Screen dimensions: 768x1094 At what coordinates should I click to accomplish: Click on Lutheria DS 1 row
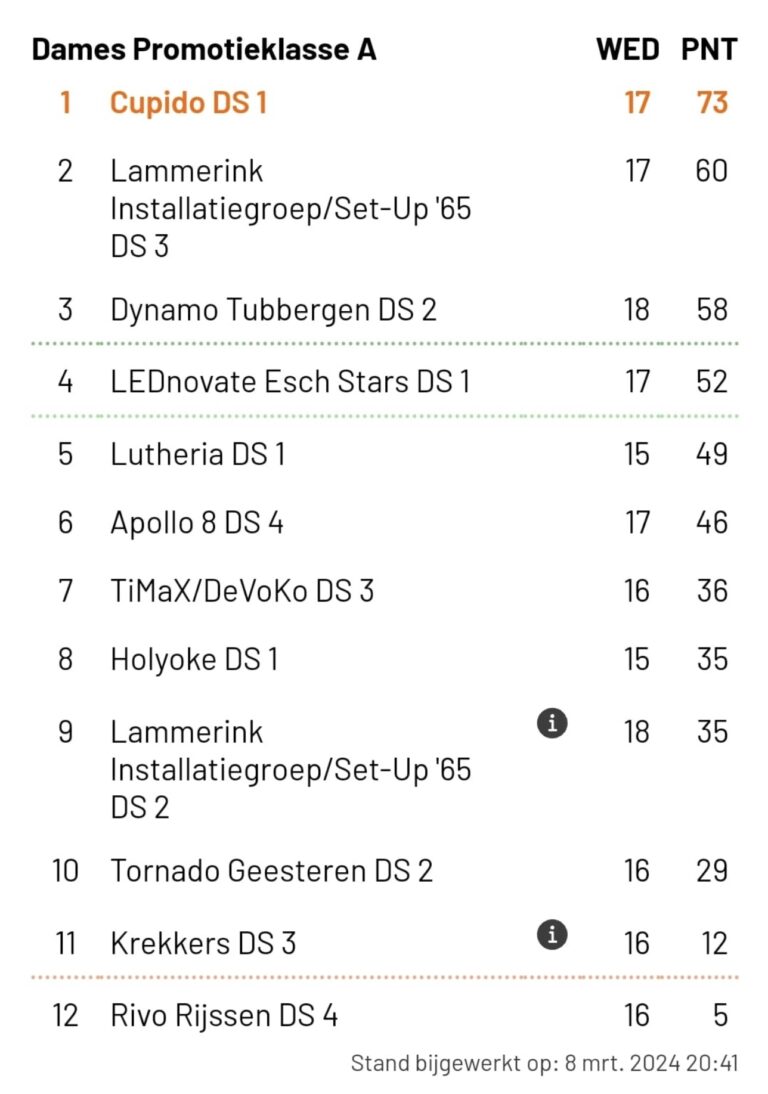coord(197,454)
